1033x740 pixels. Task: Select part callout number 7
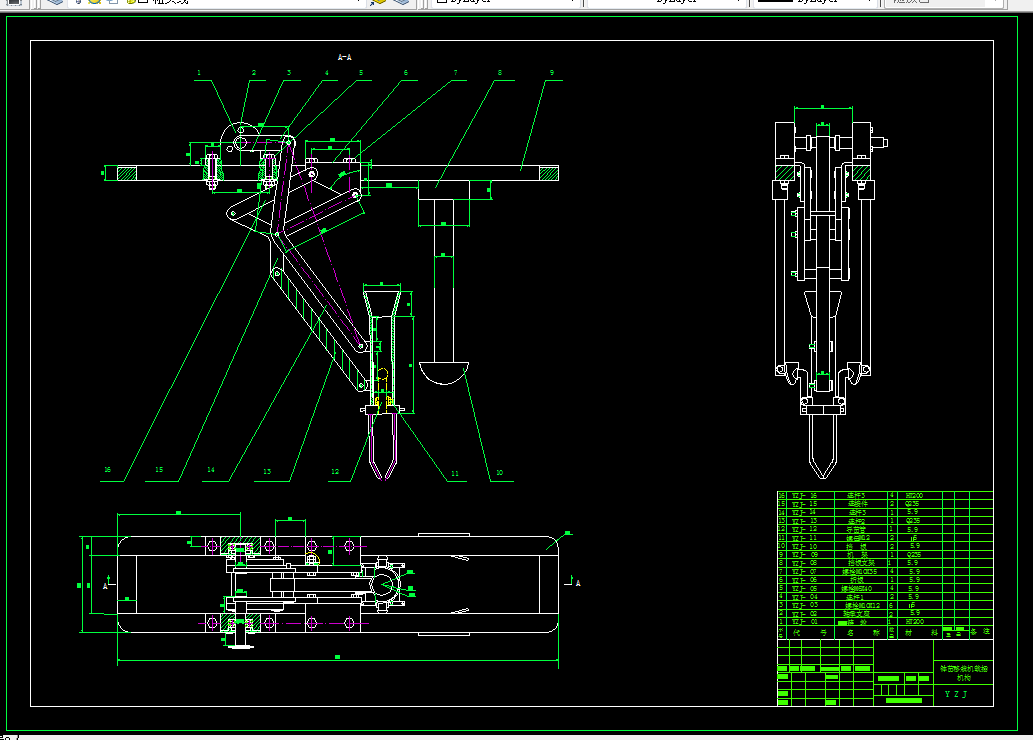[455, 73]
